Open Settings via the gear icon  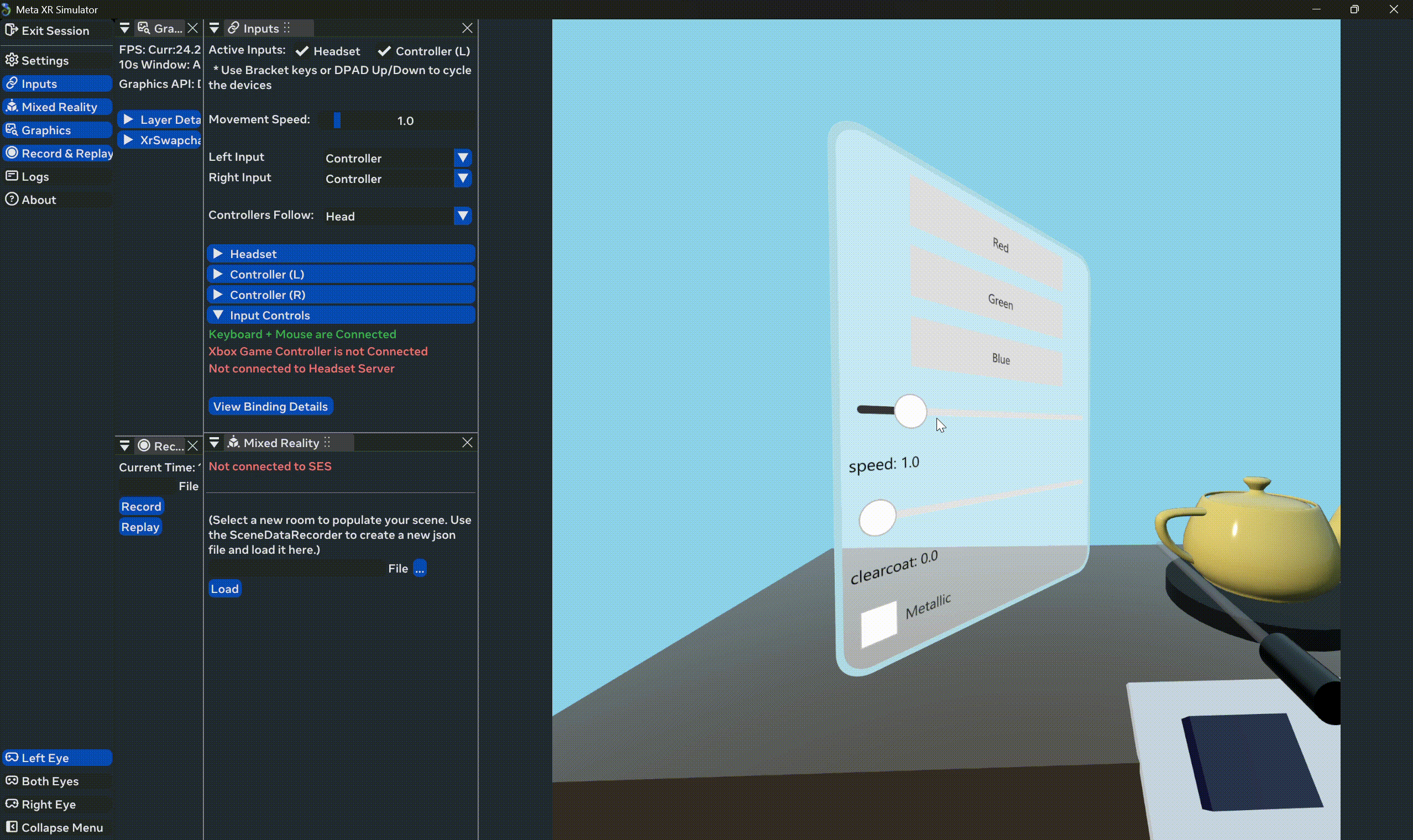point(11,60)
